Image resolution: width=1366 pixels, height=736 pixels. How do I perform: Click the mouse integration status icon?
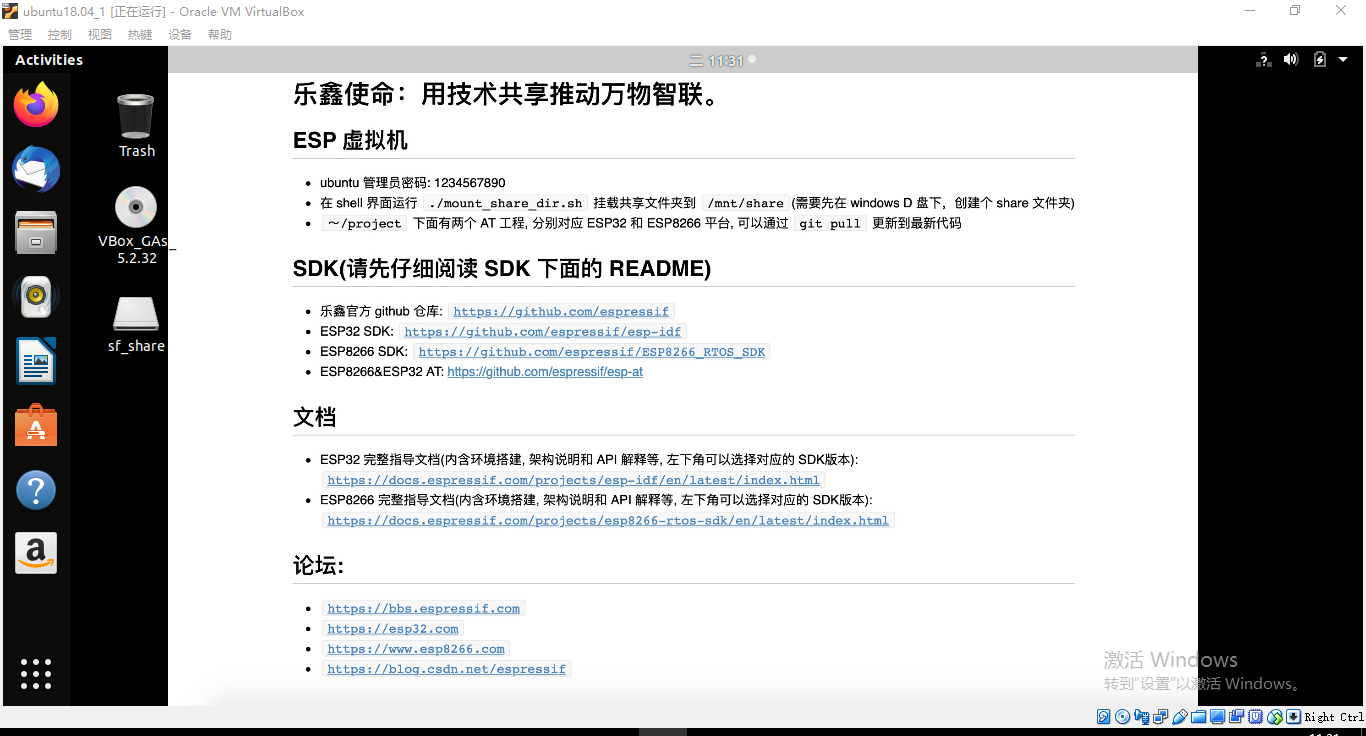point(1274,717)
